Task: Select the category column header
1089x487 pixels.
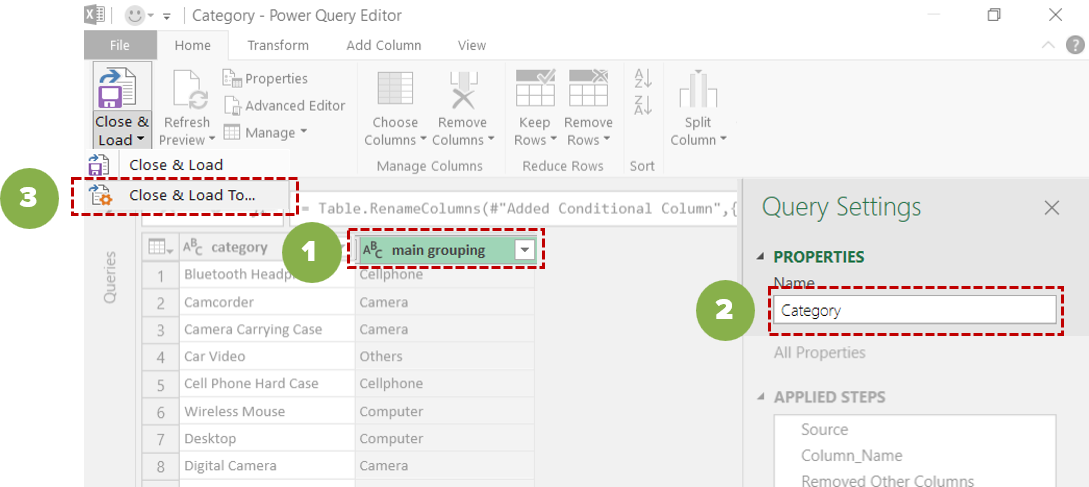Action: coord(266,247)
